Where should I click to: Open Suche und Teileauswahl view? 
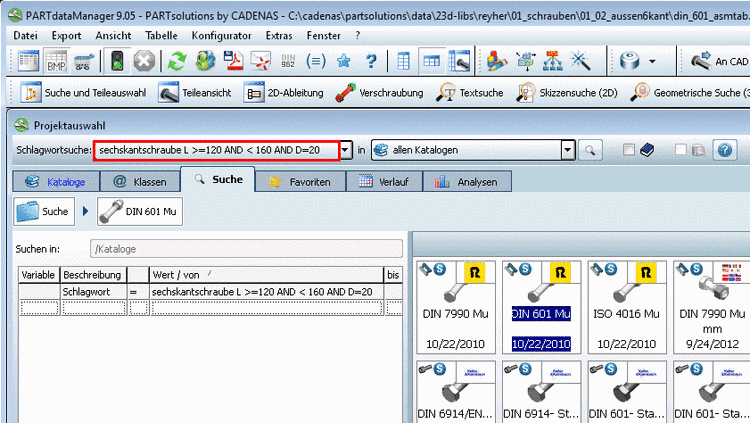[83, 93]
